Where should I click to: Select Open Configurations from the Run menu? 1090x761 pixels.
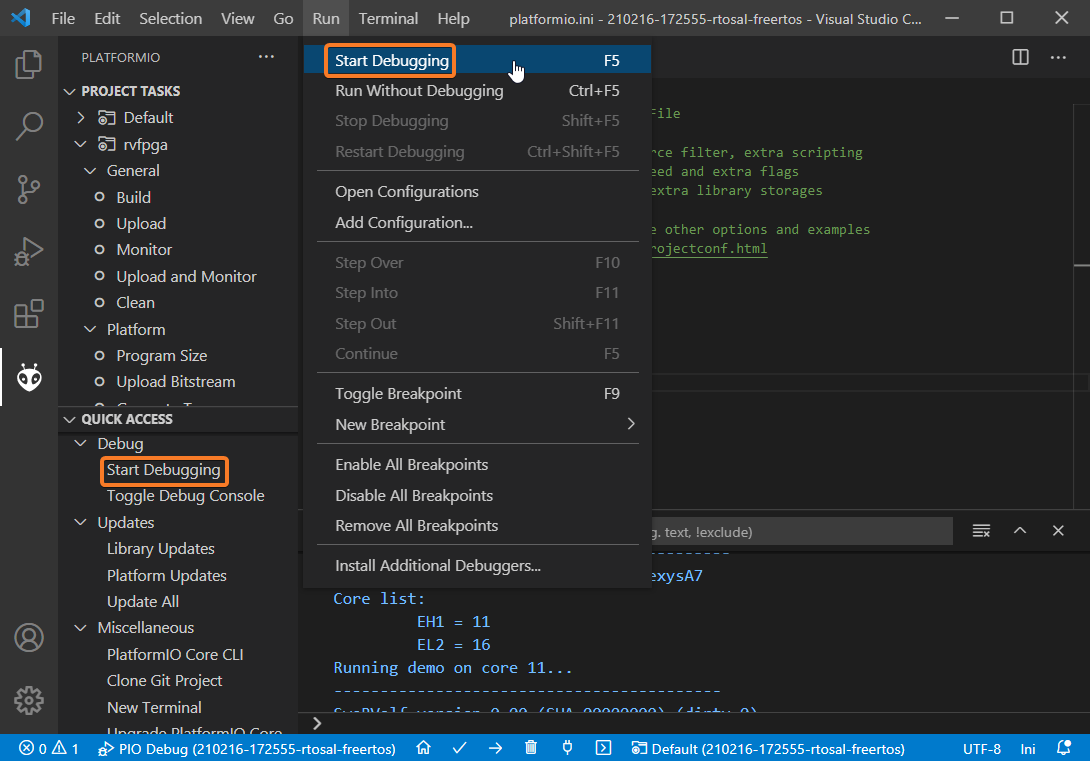coord(477,192)
